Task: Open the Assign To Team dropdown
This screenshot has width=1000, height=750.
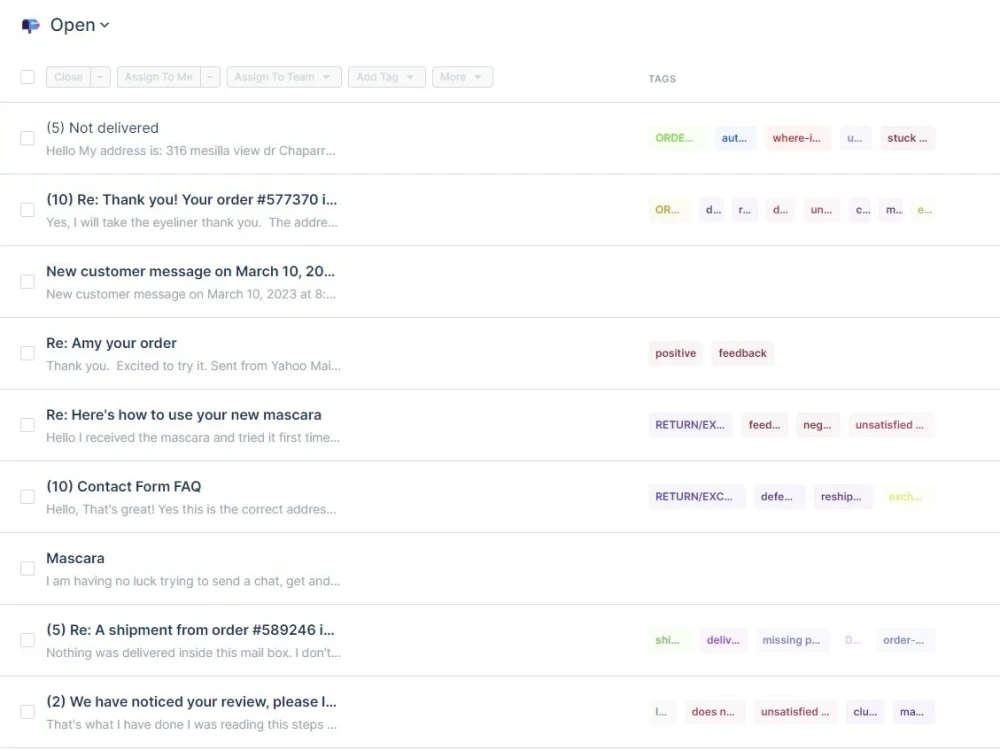Action: 284,77
